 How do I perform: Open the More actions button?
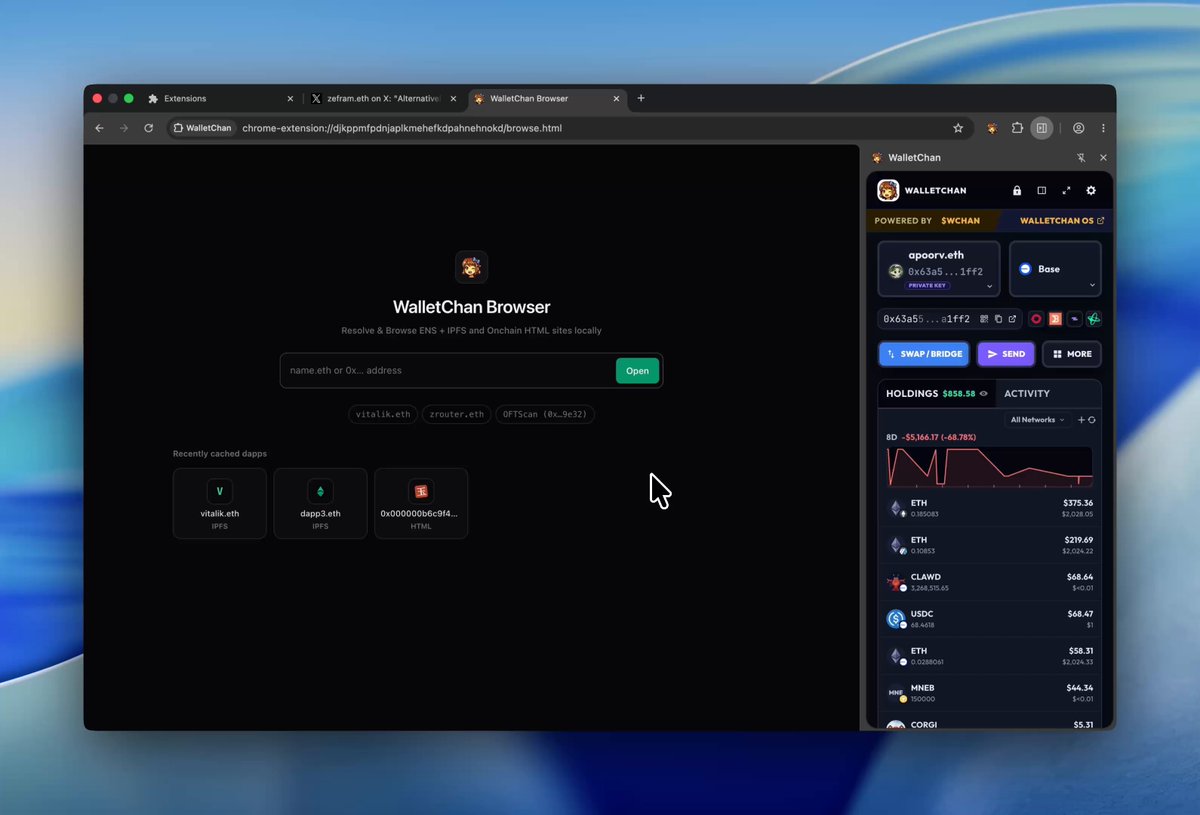pyautogui.click(x=1072, y=354)
